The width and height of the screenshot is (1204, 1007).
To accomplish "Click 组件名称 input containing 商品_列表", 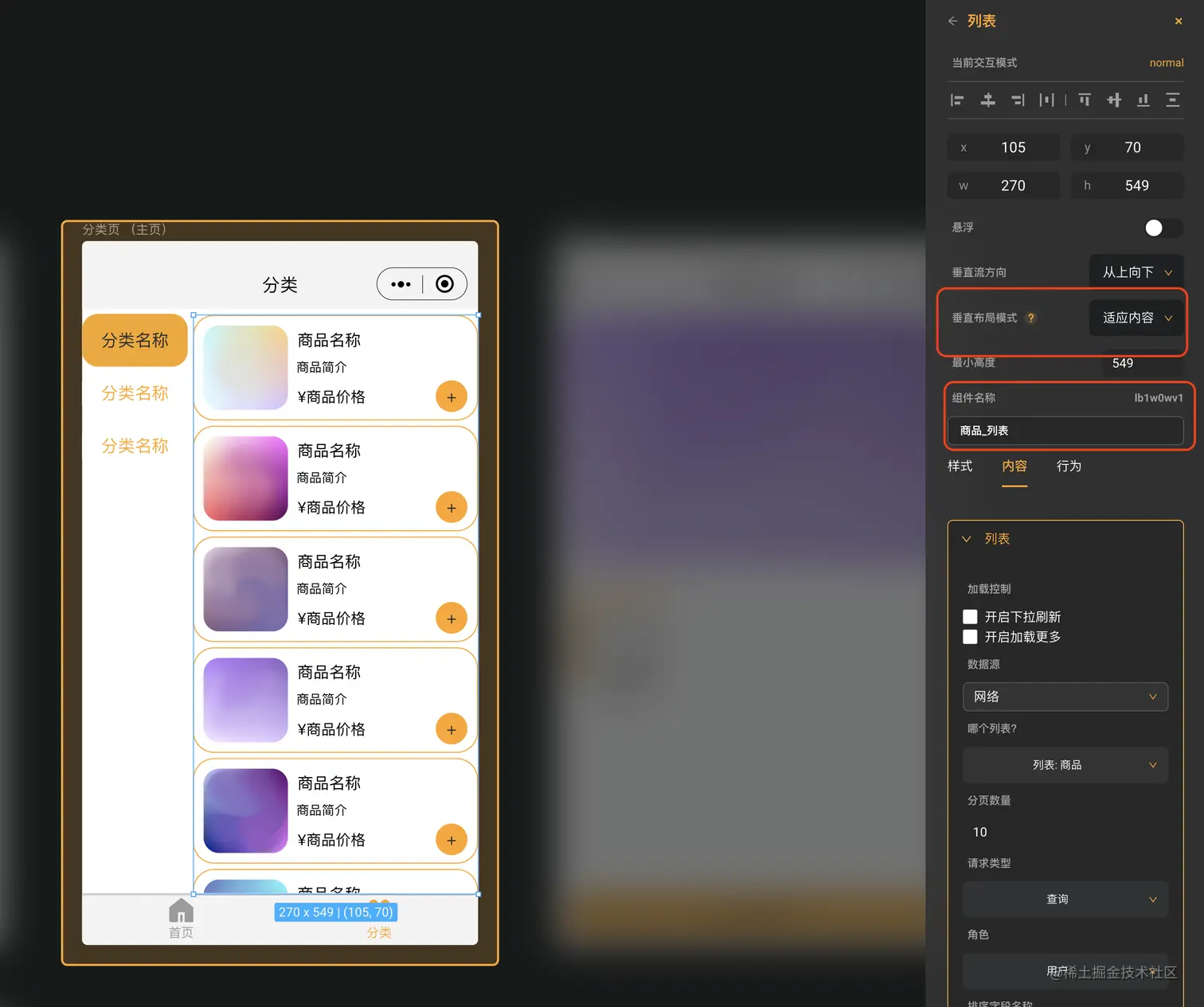I will point(1065,431).
